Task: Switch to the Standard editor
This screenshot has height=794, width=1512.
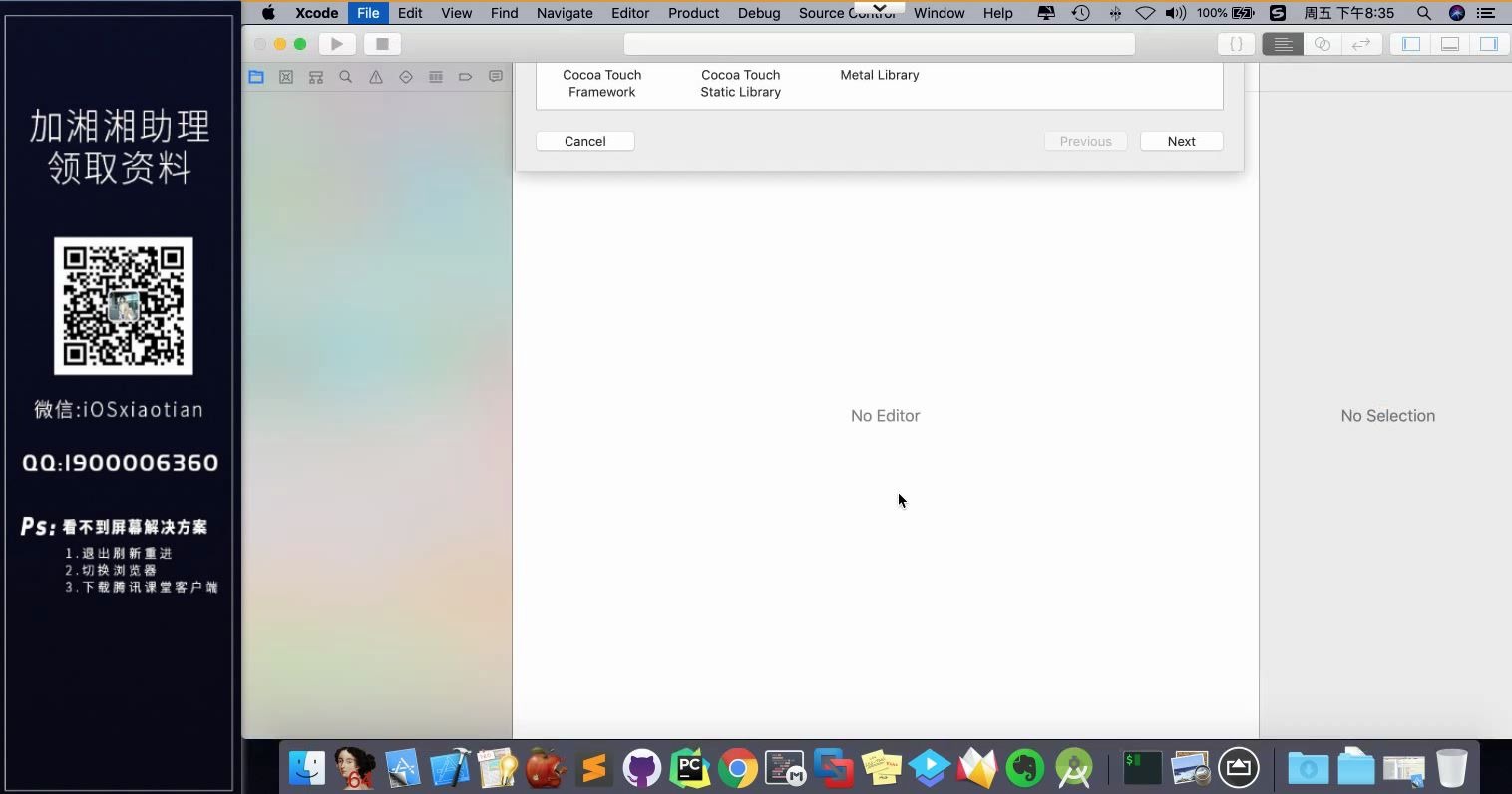Action: point(1283,44)
